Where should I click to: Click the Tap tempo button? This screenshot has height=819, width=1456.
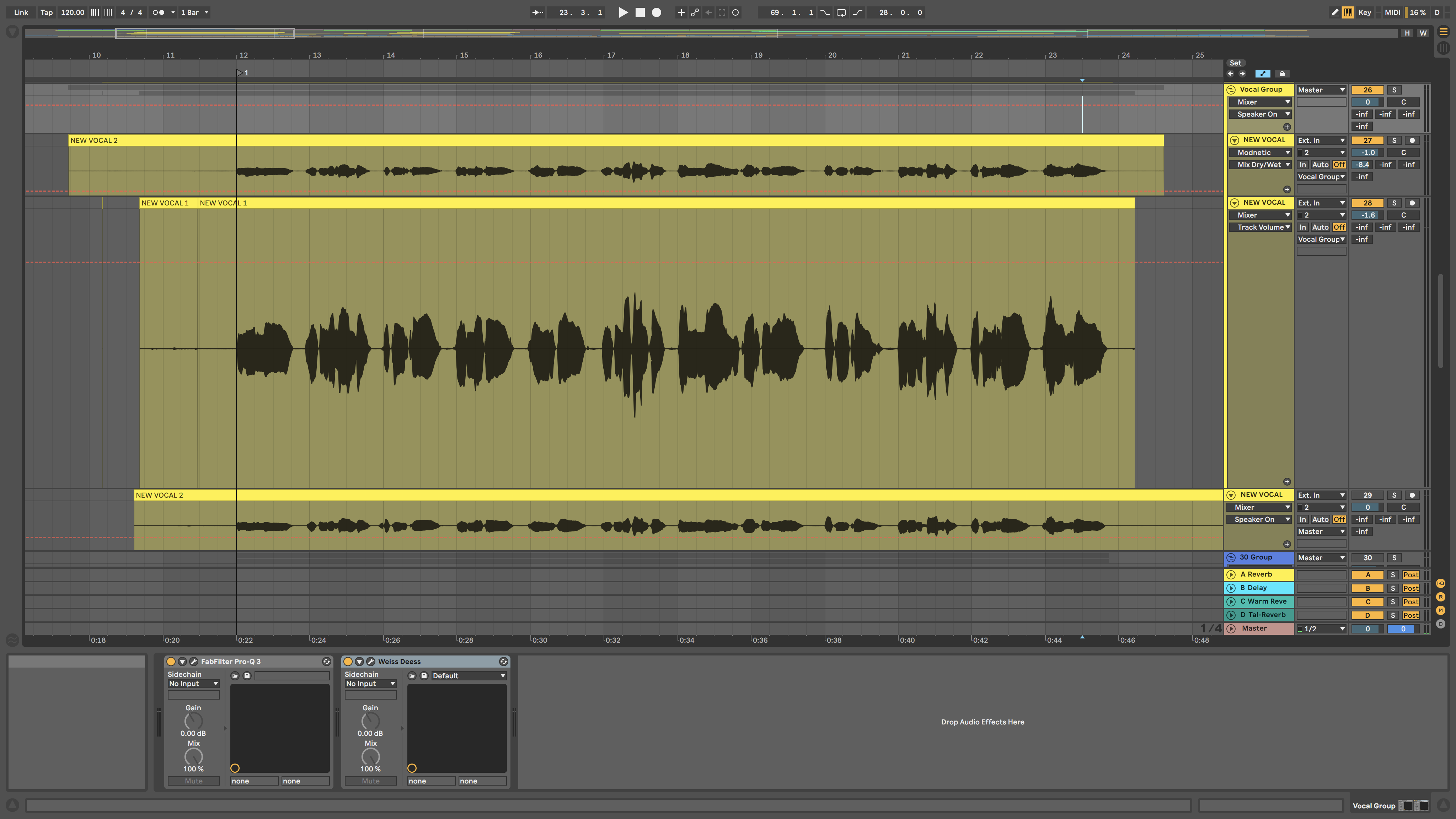pyautogui.click(x=46, y=12)
